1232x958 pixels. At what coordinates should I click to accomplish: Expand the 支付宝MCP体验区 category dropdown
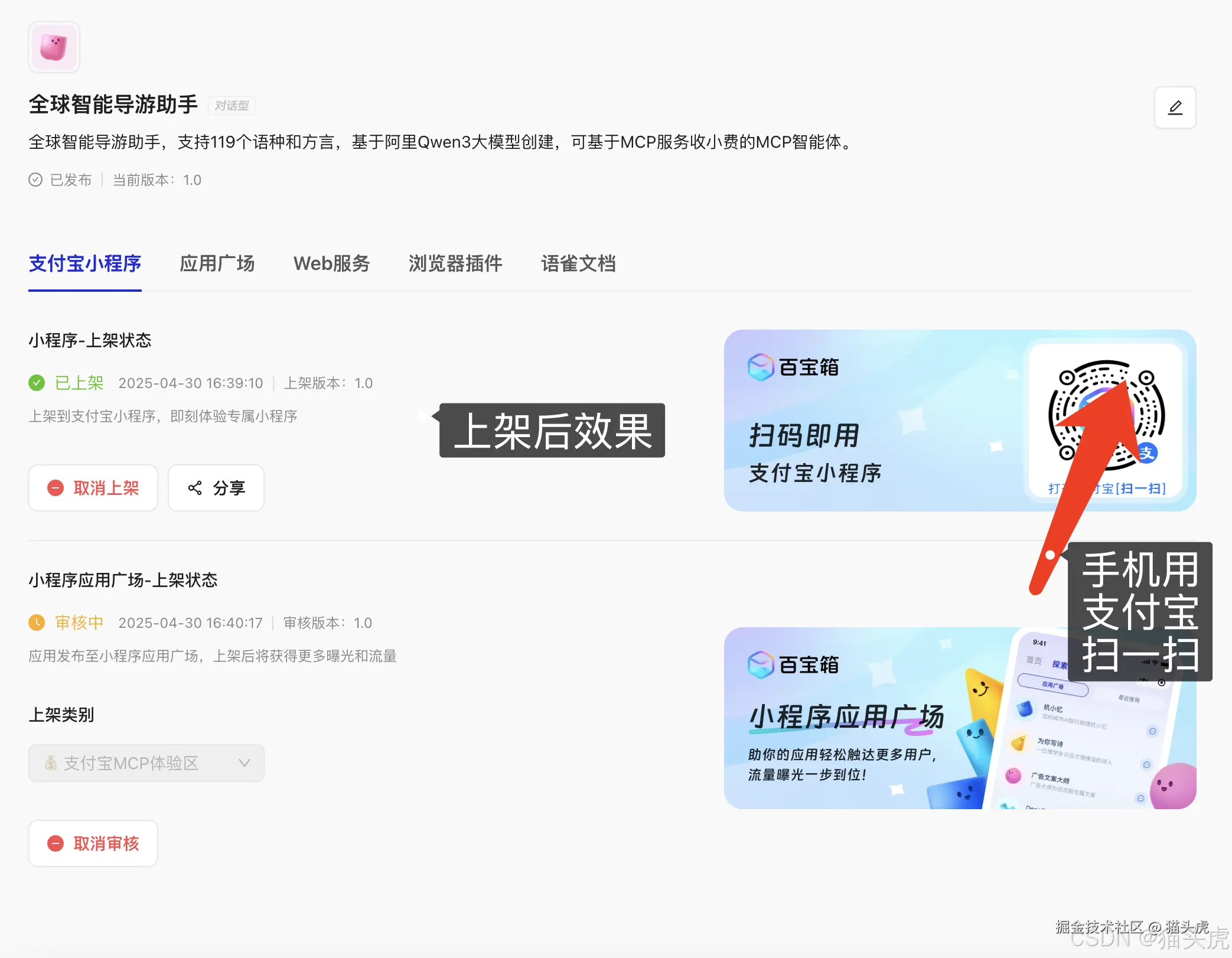tap(245, 763)
